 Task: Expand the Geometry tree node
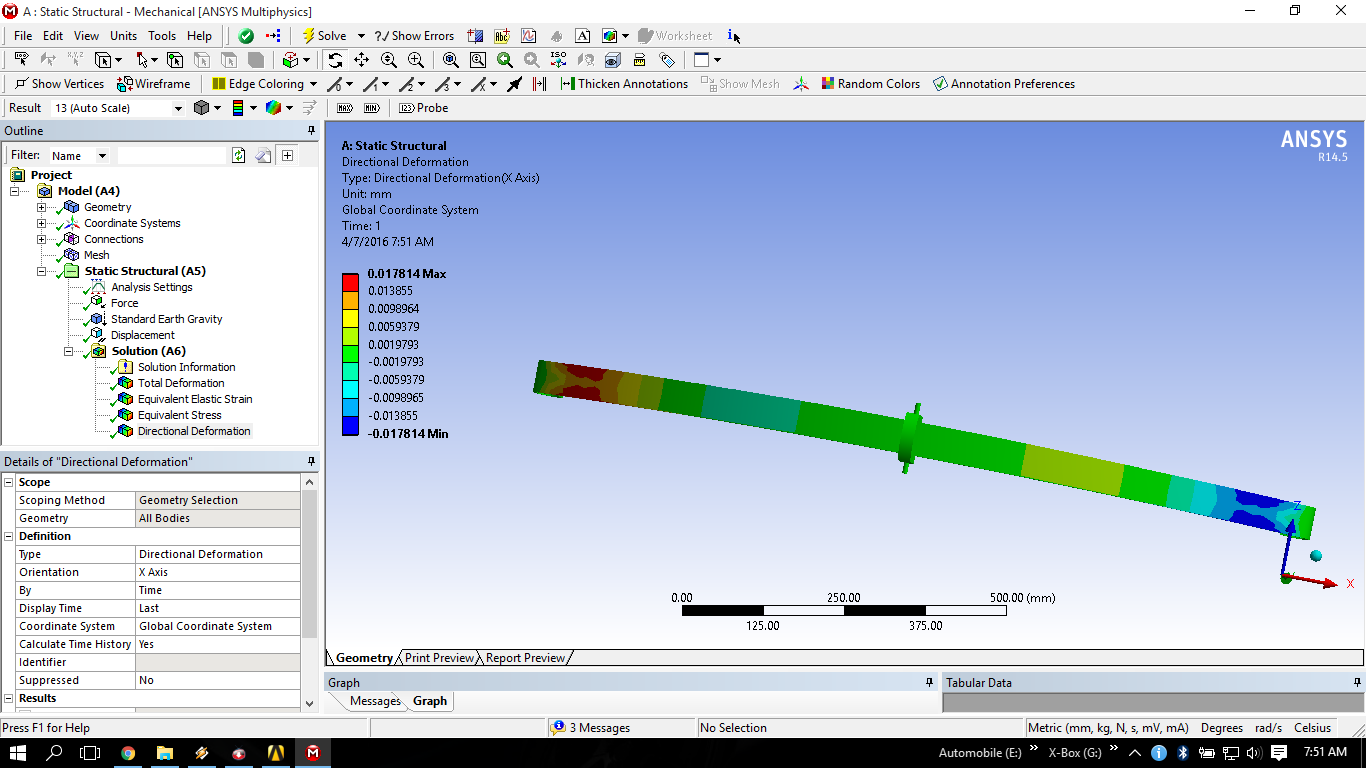click(x=41, y=207)
